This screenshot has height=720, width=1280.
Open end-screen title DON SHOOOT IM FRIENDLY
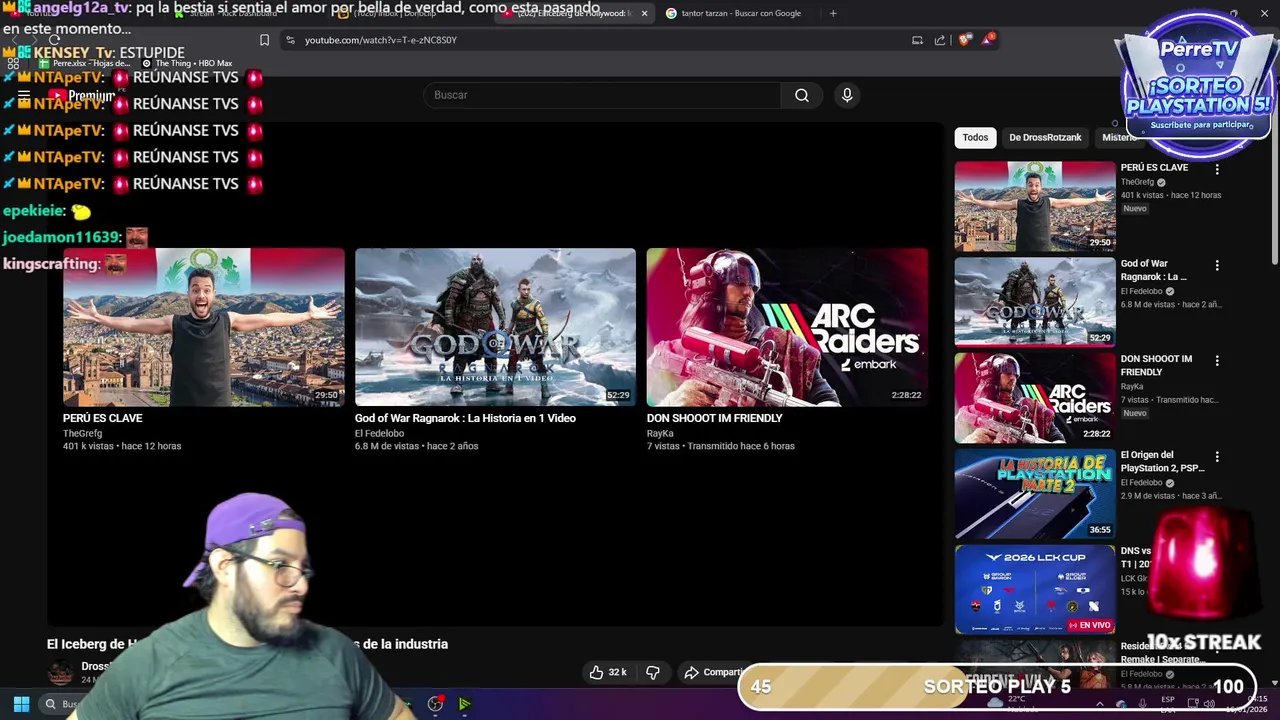coord(714,418)
